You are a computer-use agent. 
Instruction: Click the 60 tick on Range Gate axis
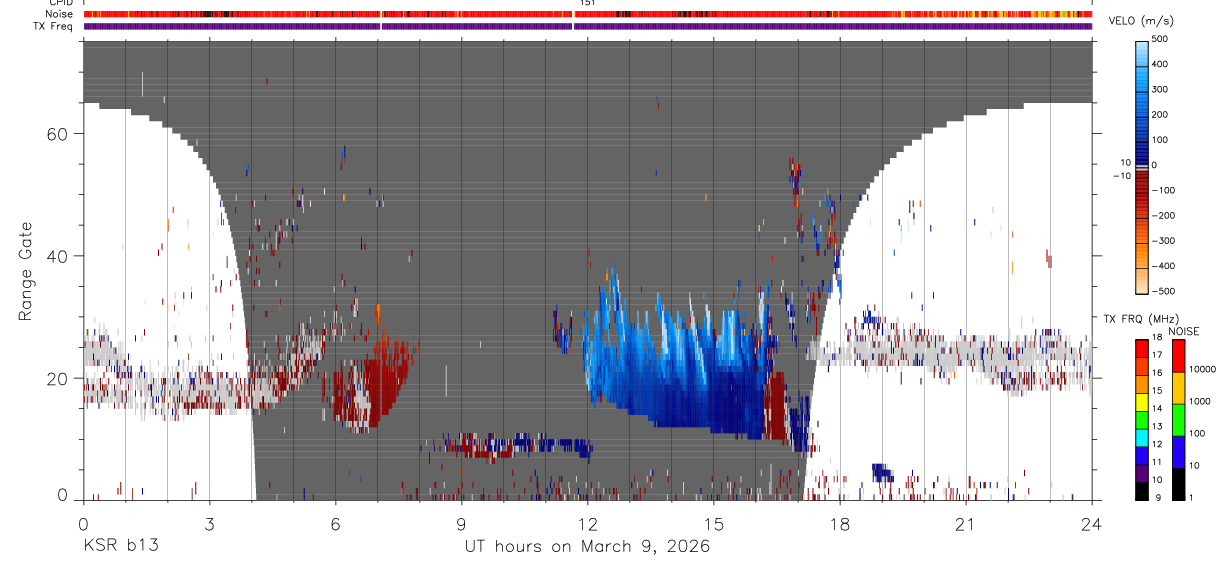[59, 134]
